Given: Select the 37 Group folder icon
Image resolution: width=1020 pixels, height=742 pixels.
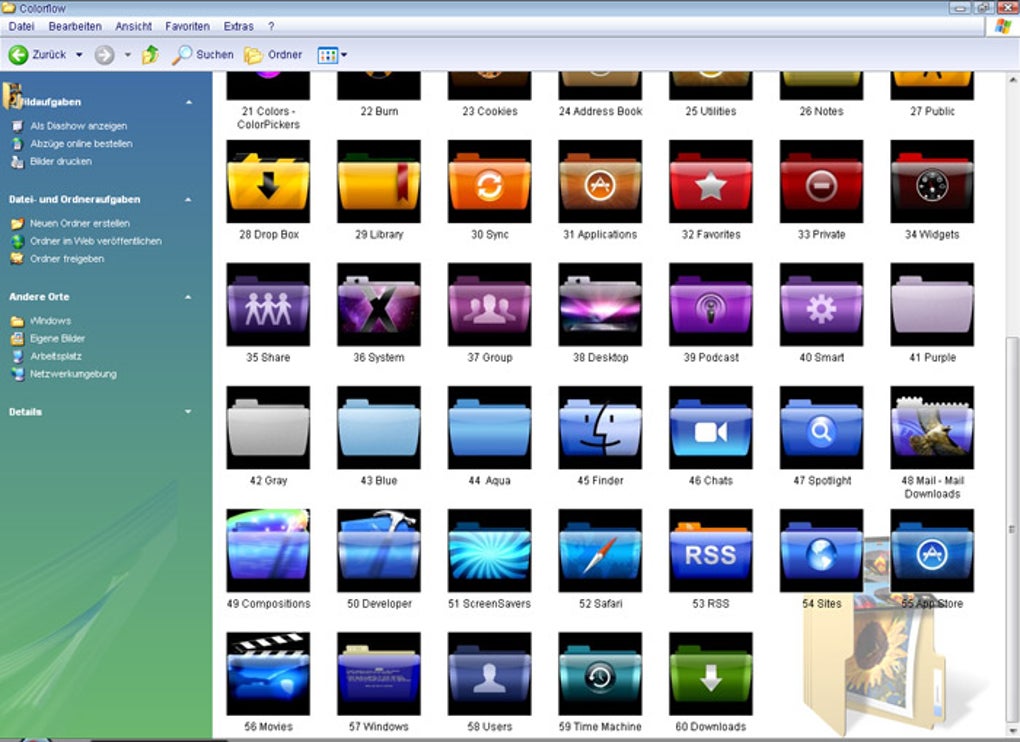Looking at the screenshot, I should click(x=489, y=304).
